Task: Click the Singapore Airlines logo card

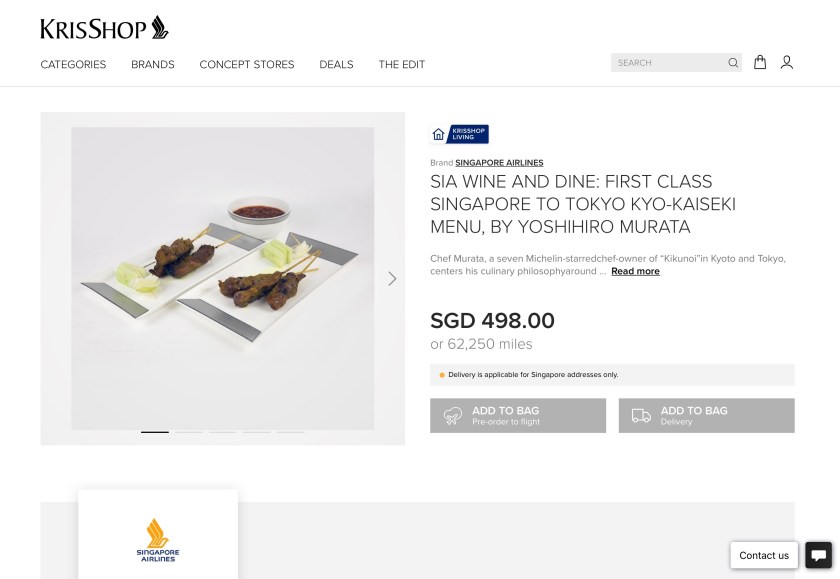Action: (158, 534)
